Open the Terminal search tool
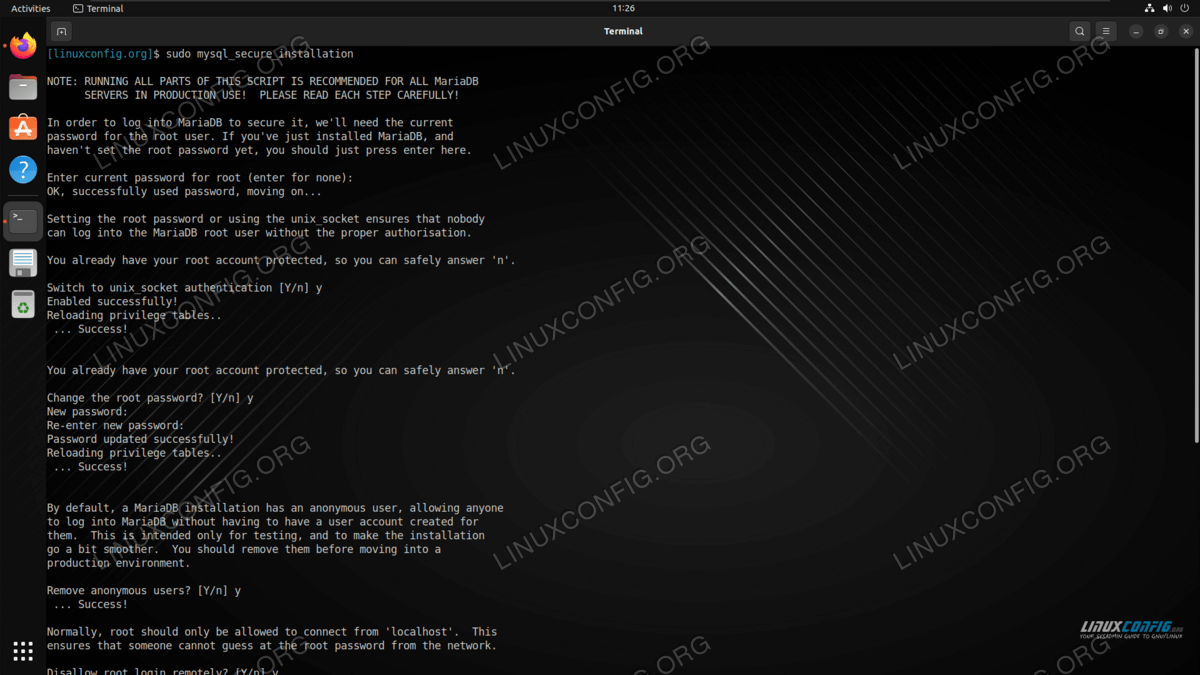Screen dimensions: 1200x675 tap(1080, 31)
